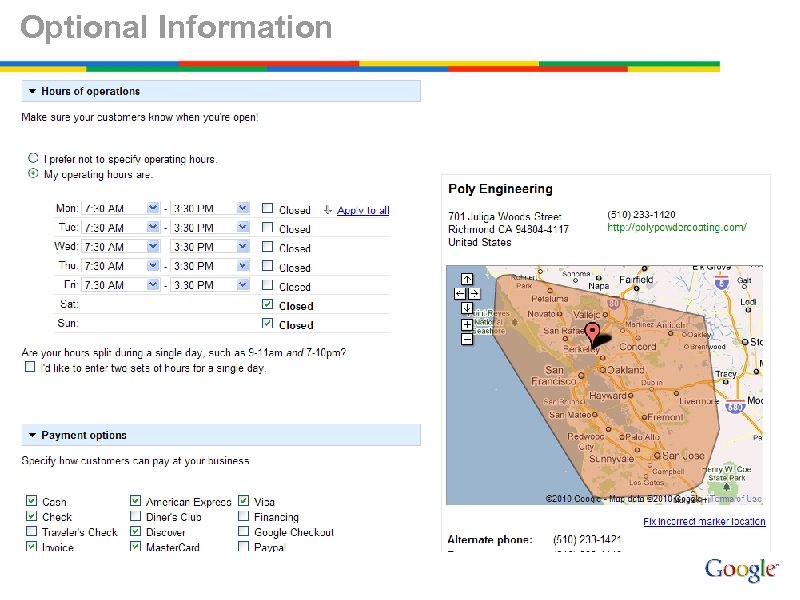Screen dimensions: 800x600
Task: Click the 'Apply to all' link
Action: pyautogui.click(x=363, y=209)
